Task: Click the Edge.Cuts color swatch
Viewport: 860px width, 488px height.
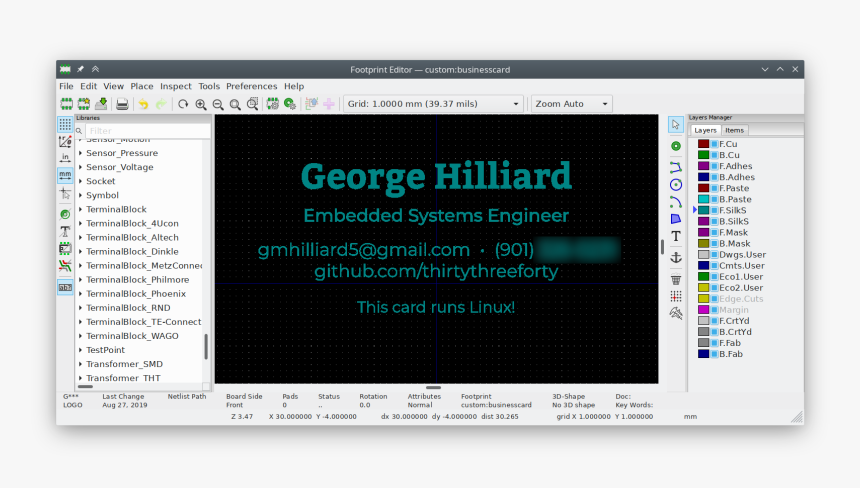Action: [704, 299]
